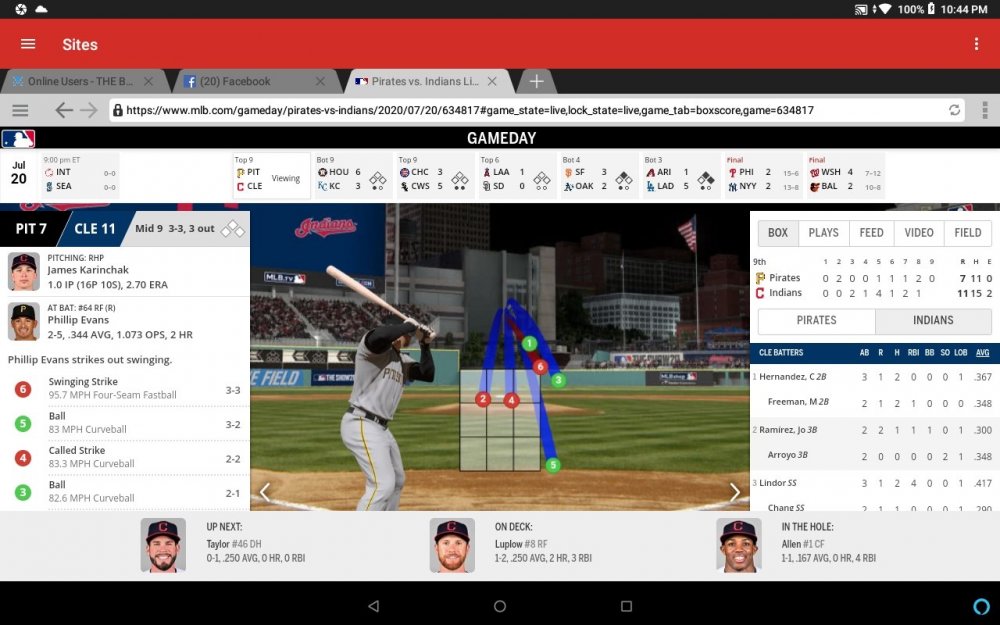Open the three-dot overflow menu in the red bar
The height and width of the screenshot is (625, 1000).
(976, 44)
